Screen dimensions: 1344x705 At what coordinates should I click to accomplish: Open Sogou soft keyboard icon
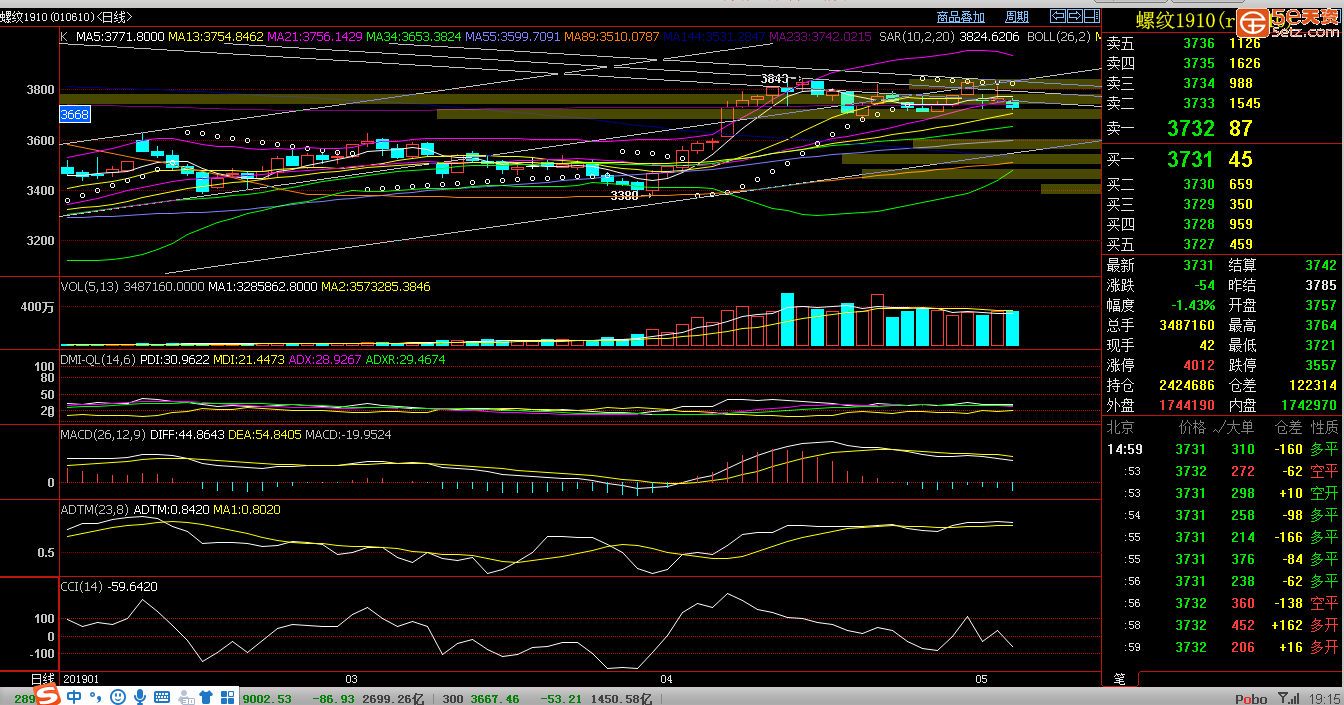click(162, 696)
